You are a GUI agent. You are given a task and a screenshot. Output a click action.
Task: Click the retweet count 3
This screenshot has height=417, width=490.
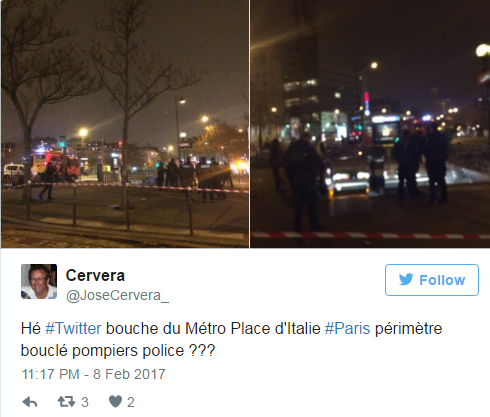tap(85, 402)
